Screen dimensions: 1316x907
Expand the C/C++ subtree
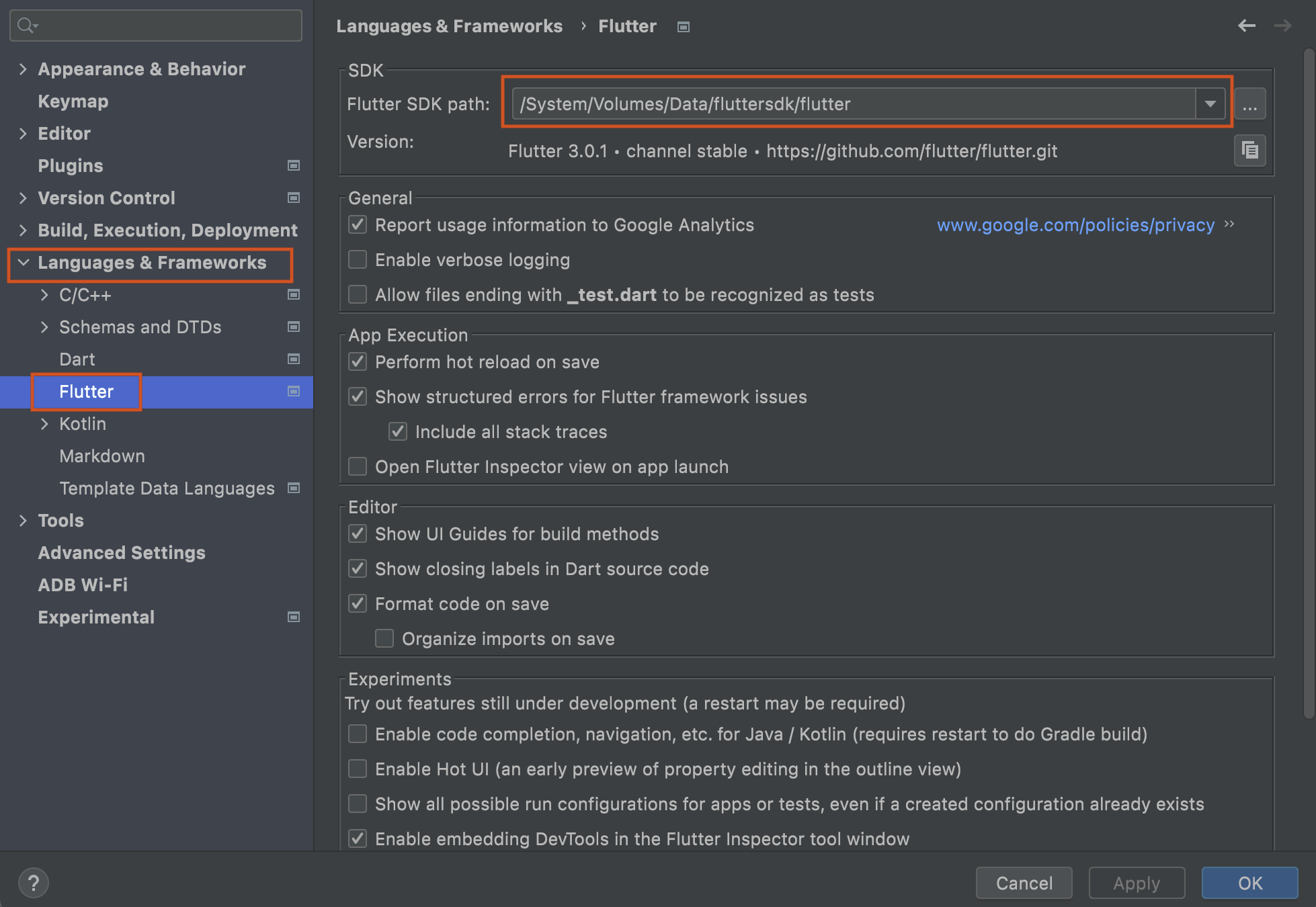(44, 294)
